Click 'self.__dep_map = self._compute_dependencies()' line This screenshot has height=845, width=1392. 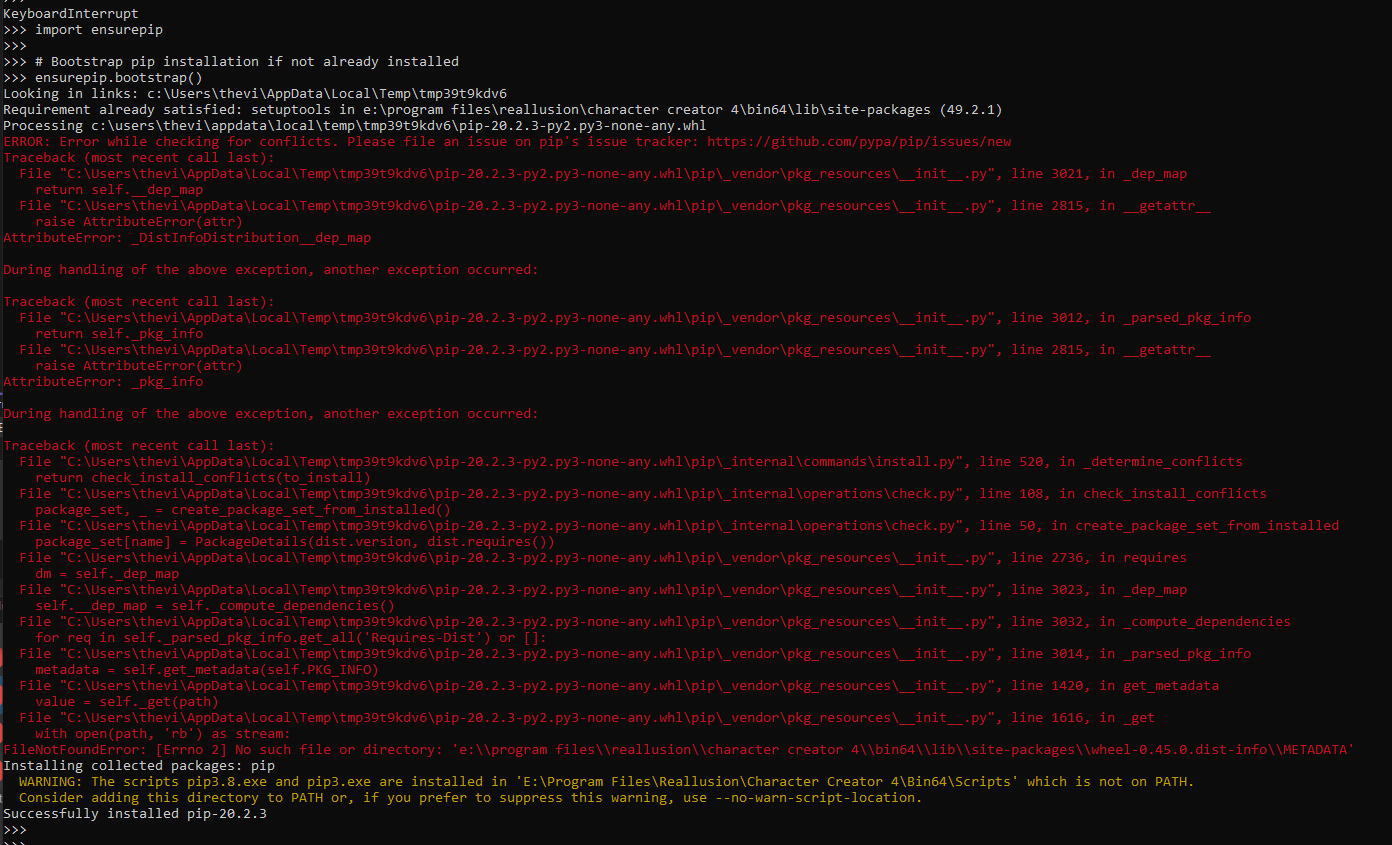click(x=214, y=606)
